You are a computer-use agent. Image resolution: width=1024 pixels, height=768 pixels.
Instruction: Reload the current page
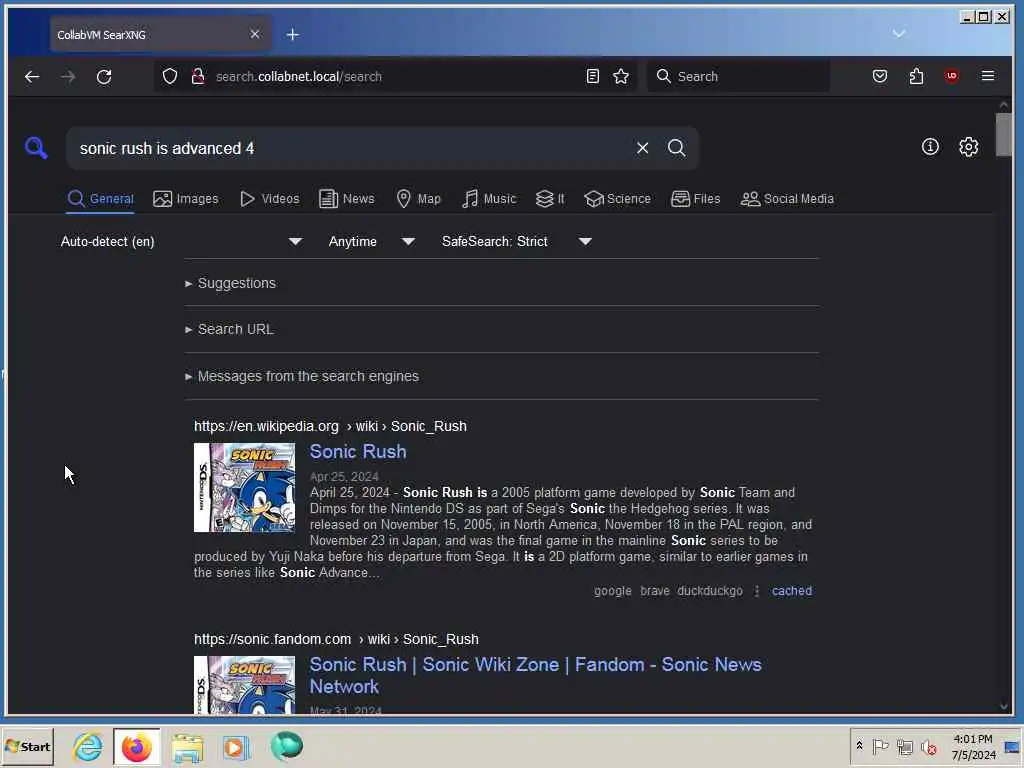(104, 76)
